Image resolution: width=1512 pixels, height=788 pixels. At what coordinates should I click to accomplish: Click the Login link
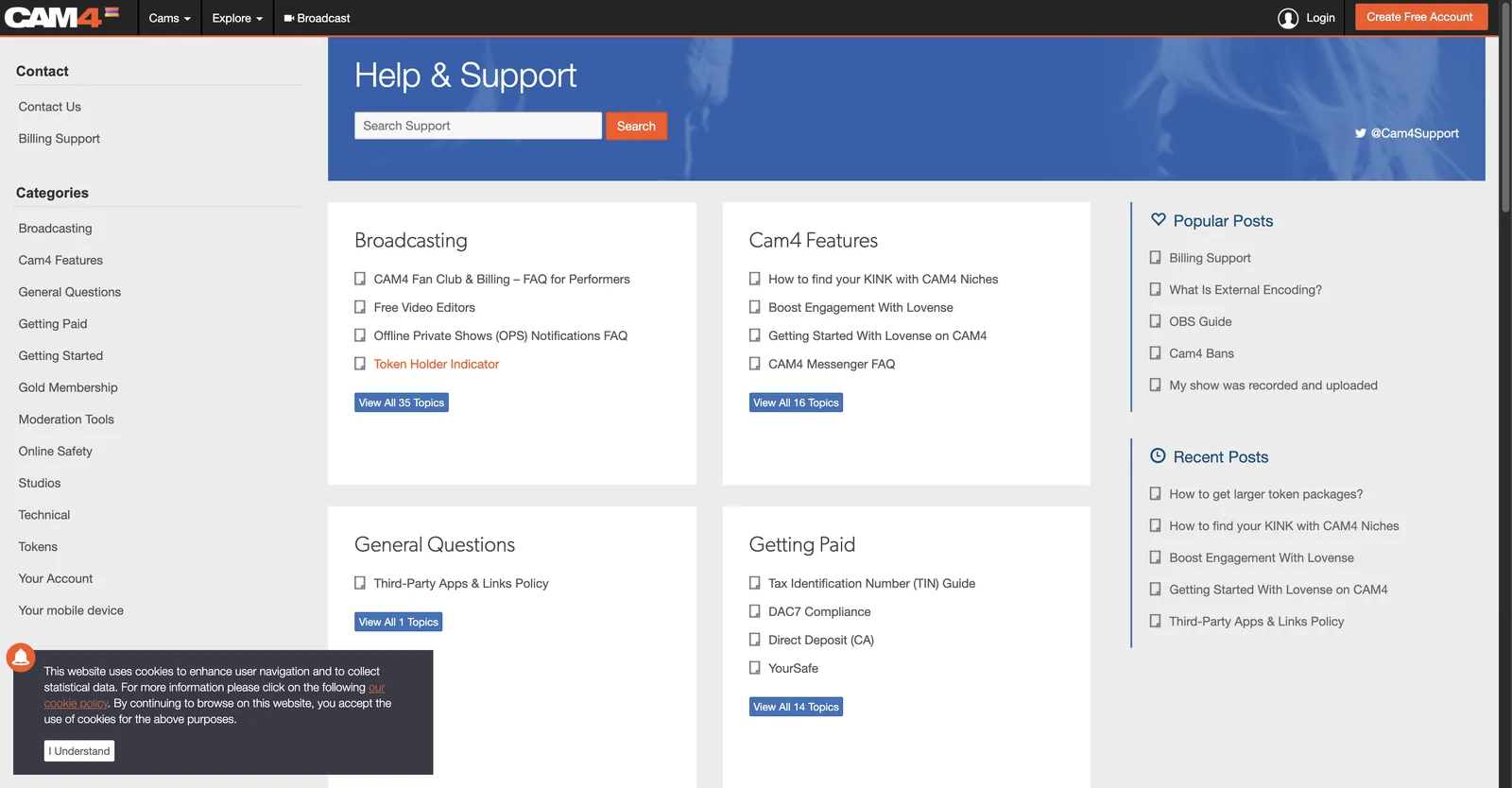[1320, 18]
